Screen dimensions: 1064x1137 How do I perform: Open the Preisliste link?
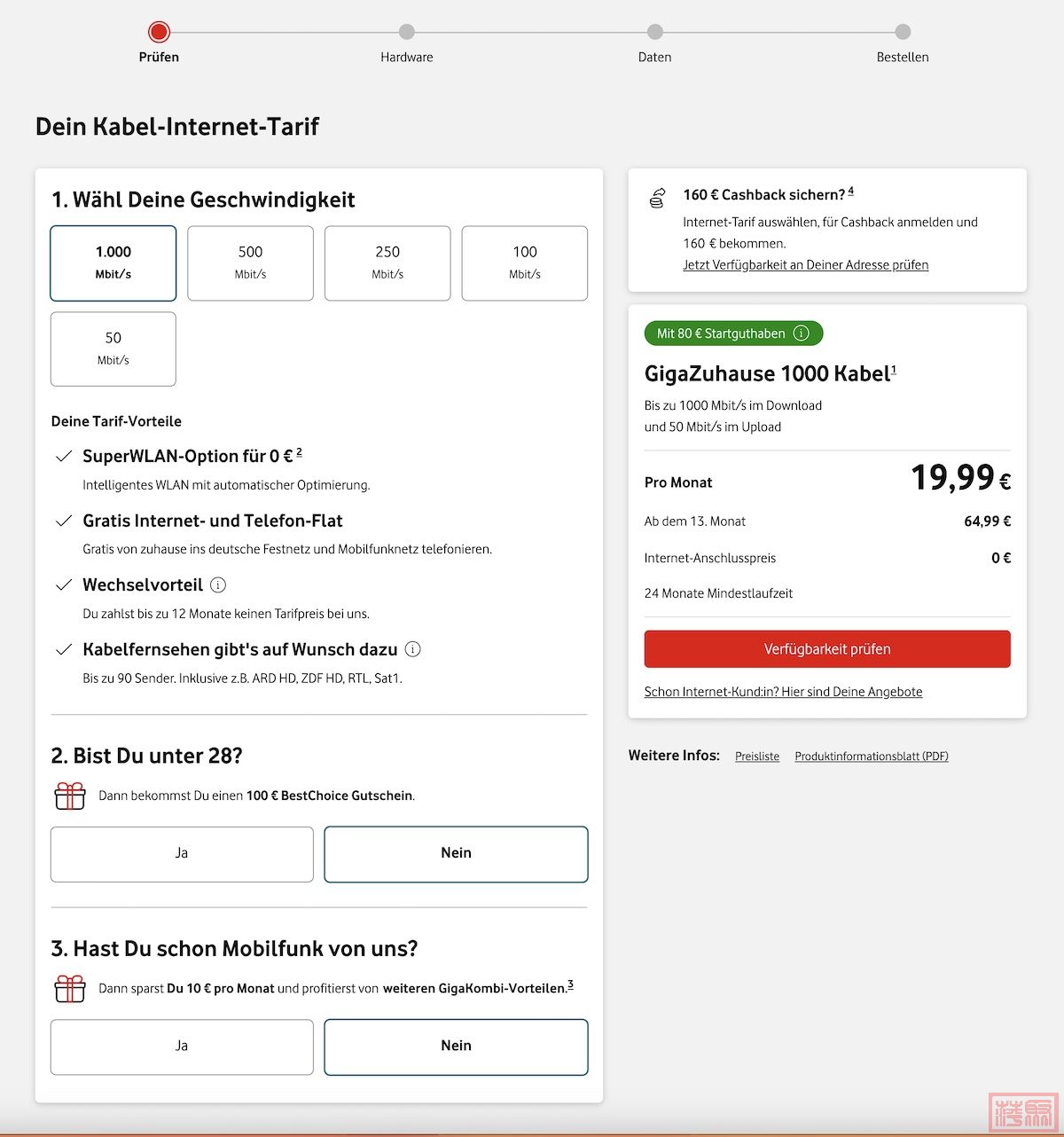tap(757, 757)
